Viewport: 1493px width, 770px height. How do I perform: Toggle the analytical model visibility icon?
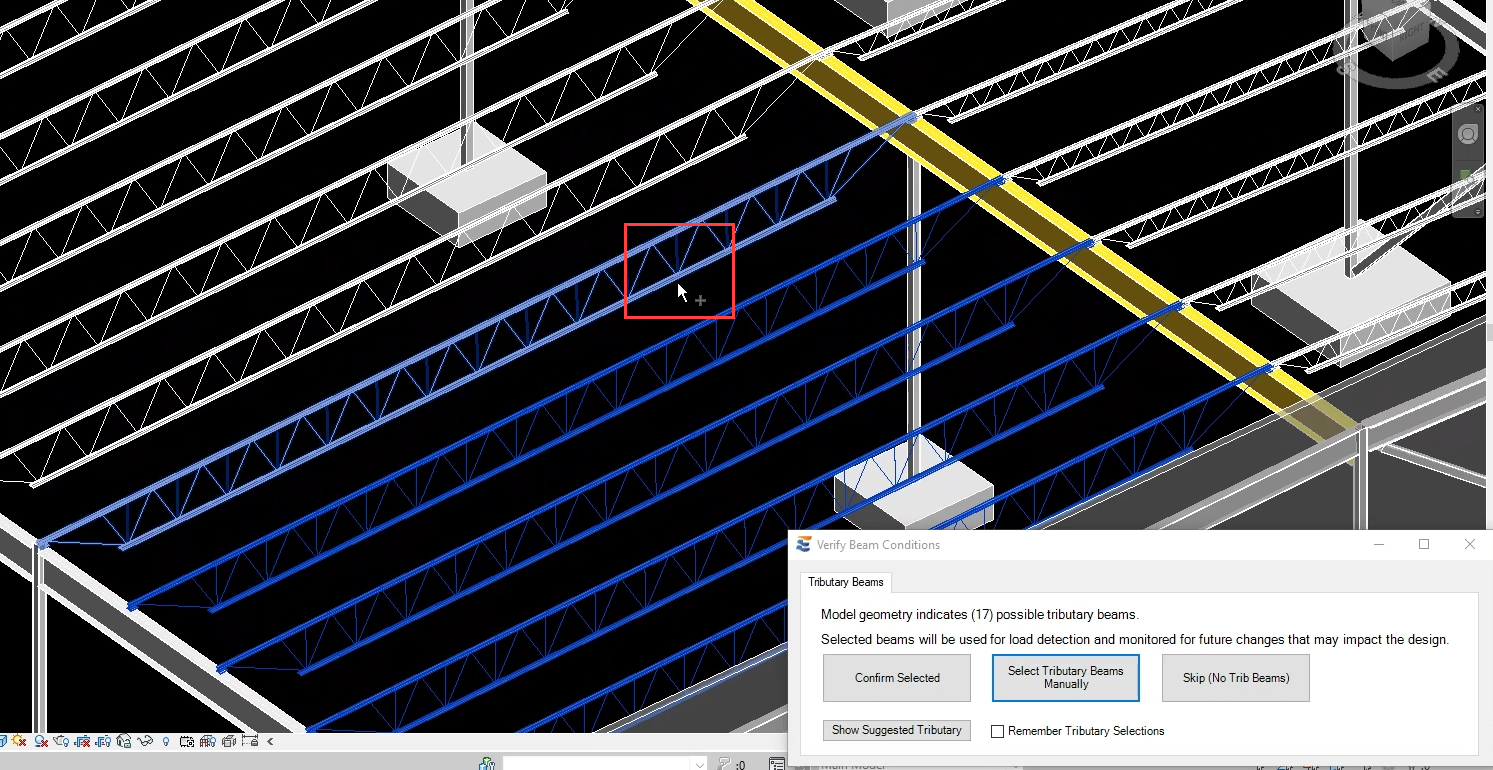(208, 742)
